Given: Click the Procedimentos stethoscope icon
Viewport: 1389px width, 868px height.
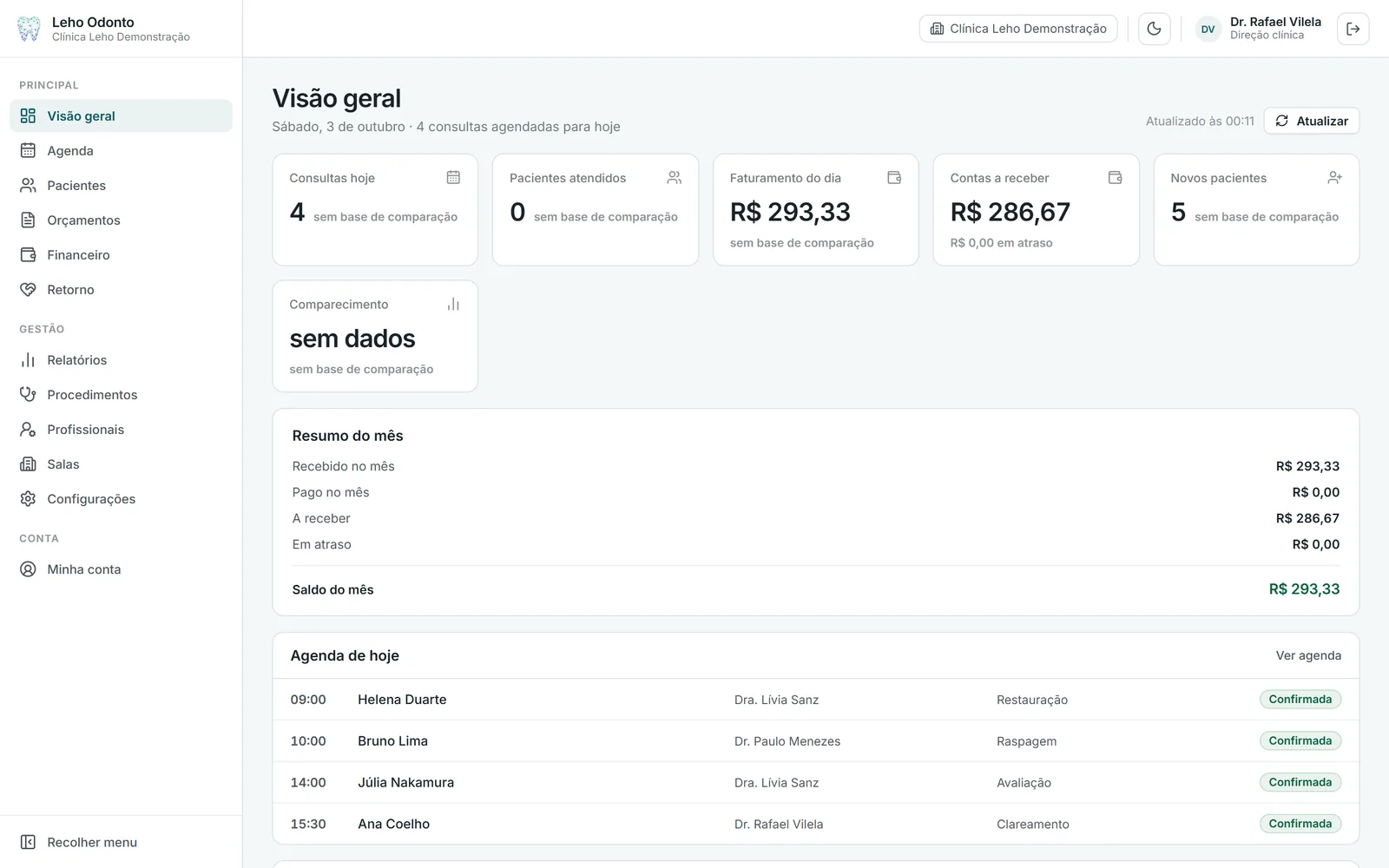Looking at the screenshot, I should click(x=28, y=394).
